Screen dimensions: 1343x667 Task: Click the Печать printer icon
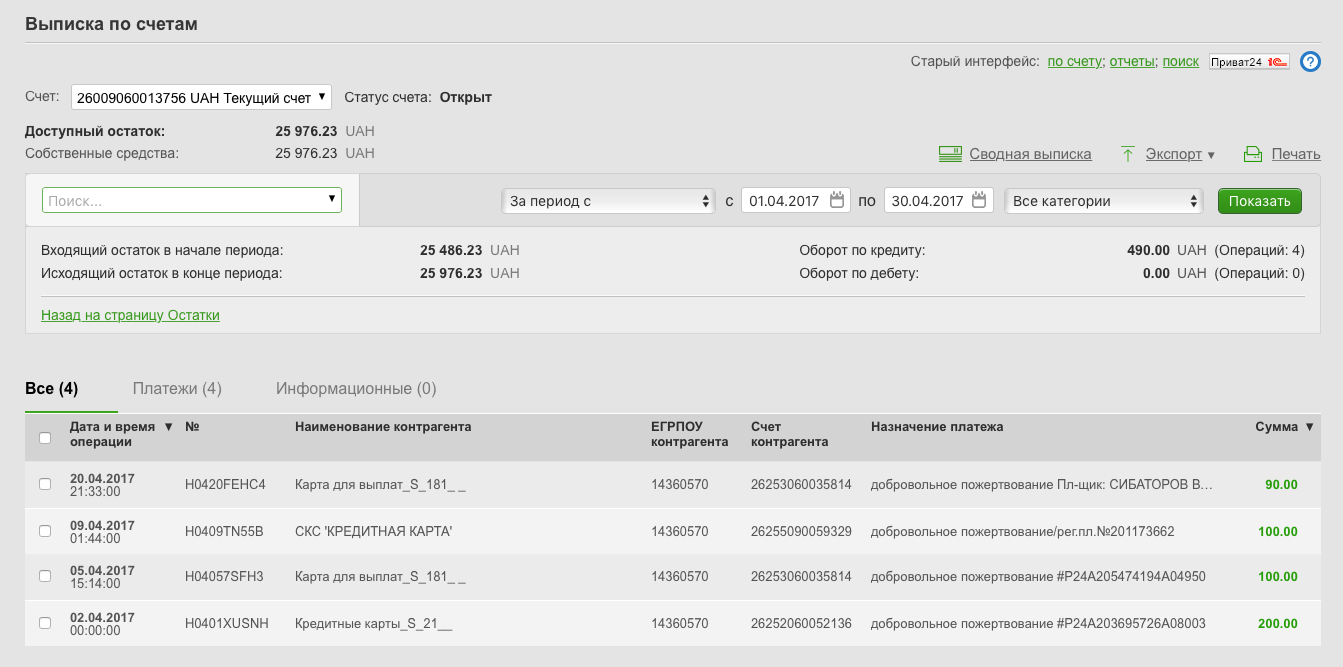click(1253, 154)
